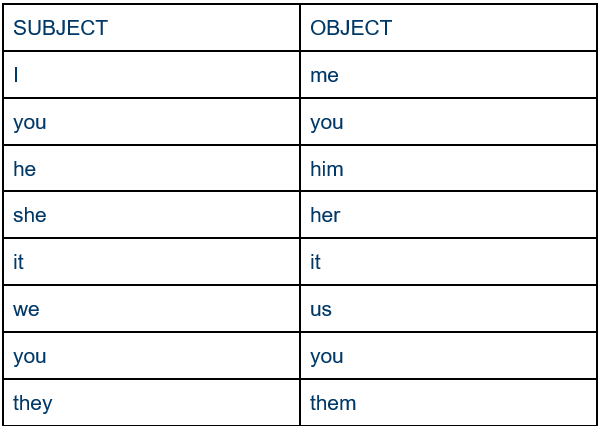Image resolution: width=600 pixels, height=429 pixels.
Task: Click the "they" cell
Action: pos(152,403)
